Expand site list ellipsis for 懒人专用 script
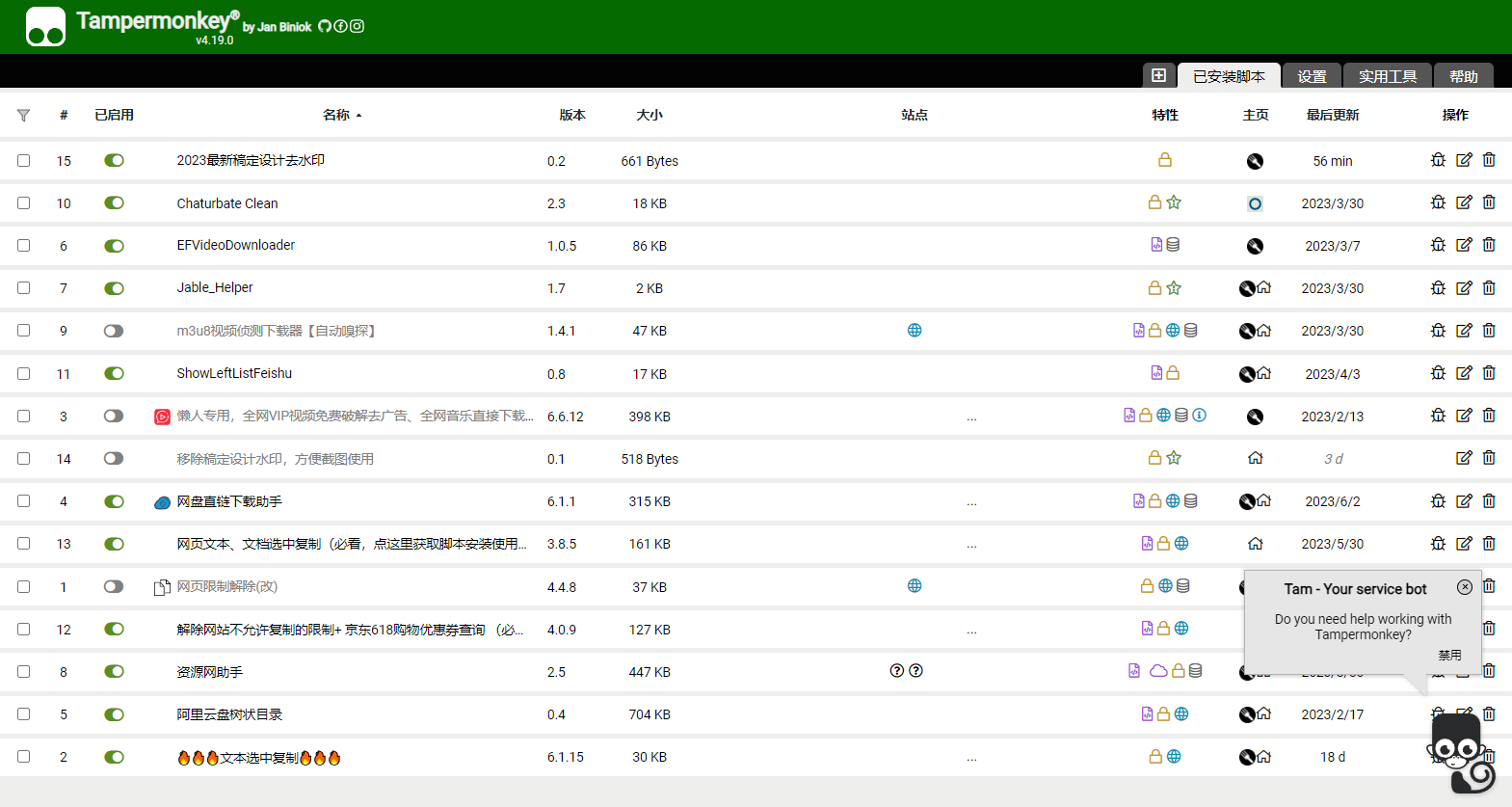This screenshot has width=1512, height=807. tap(971, 418)
